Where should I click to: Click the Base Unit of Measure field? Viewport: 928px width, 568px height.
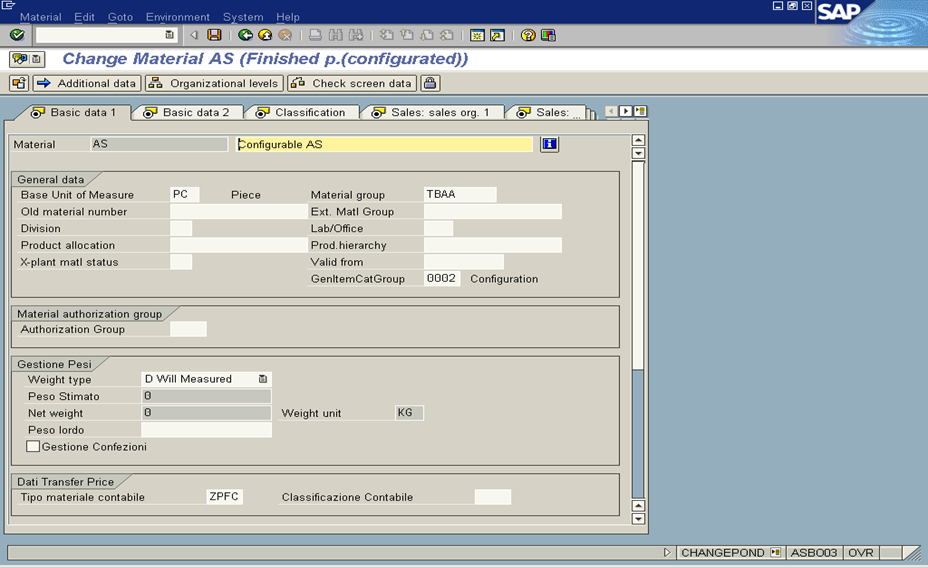point(185,195)
